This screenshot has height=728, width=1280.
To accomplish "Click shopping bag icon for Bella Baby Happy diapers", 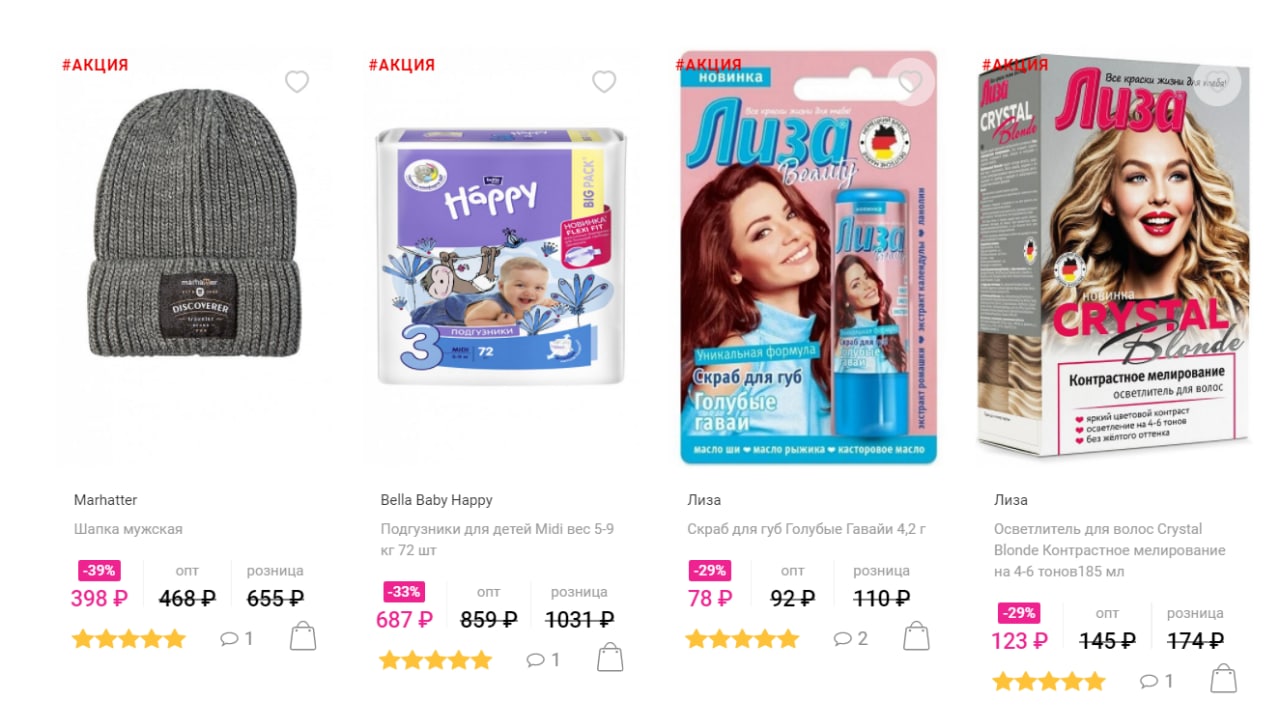I will (610, 657).
